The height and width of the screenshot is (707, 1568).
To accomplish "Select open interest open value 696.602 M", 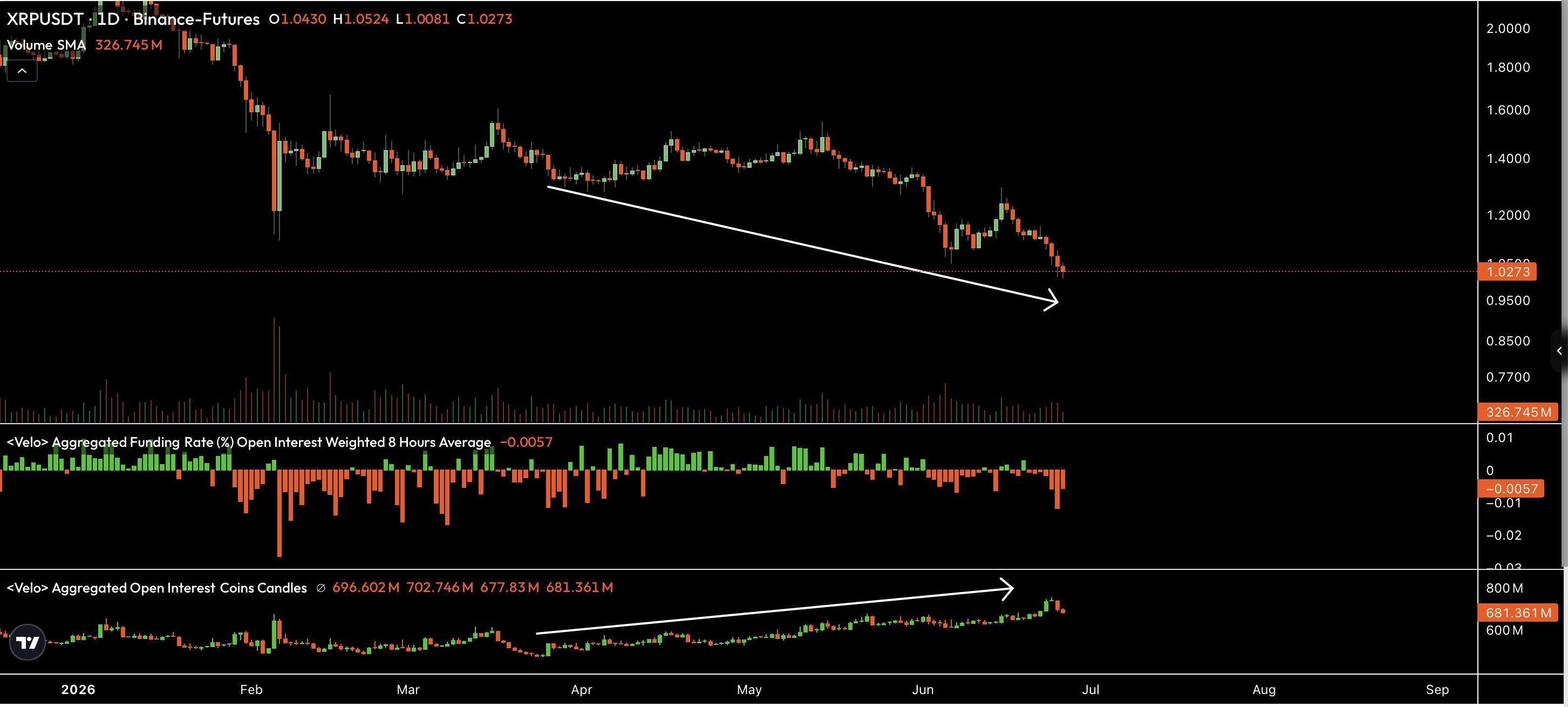I will pyautogui.click(x=366, y=588).
